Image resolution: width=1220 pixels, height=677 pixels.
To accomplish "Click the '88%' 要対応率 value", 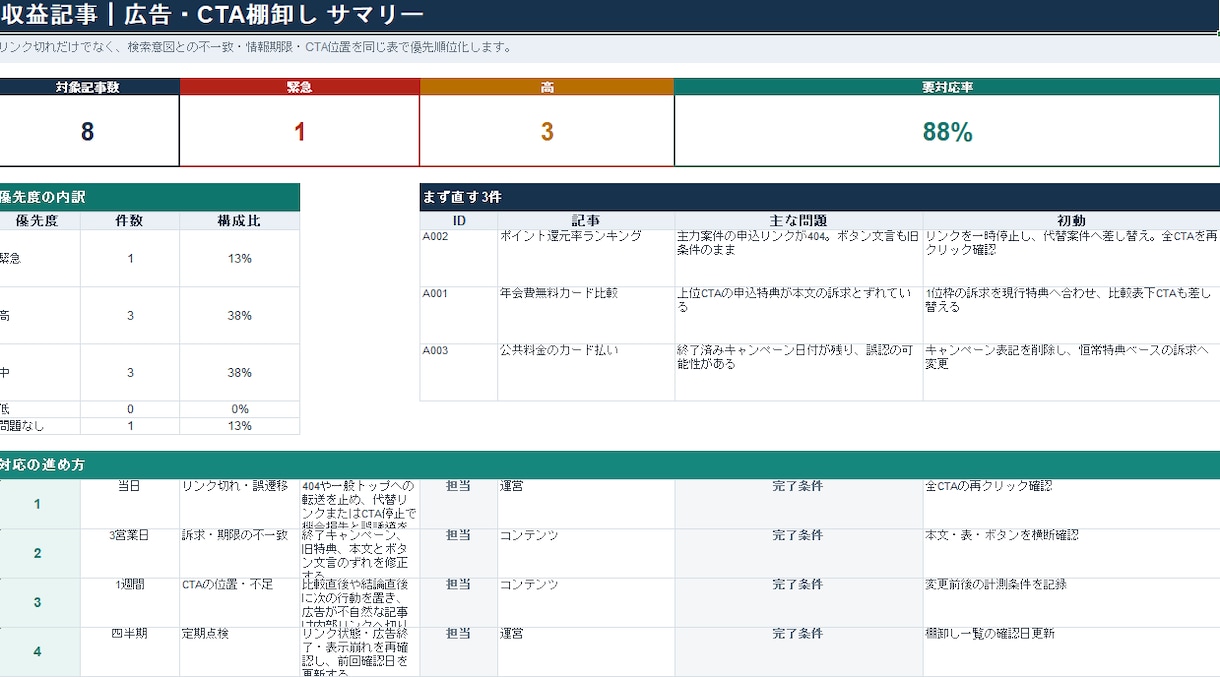I will (947, 131).
